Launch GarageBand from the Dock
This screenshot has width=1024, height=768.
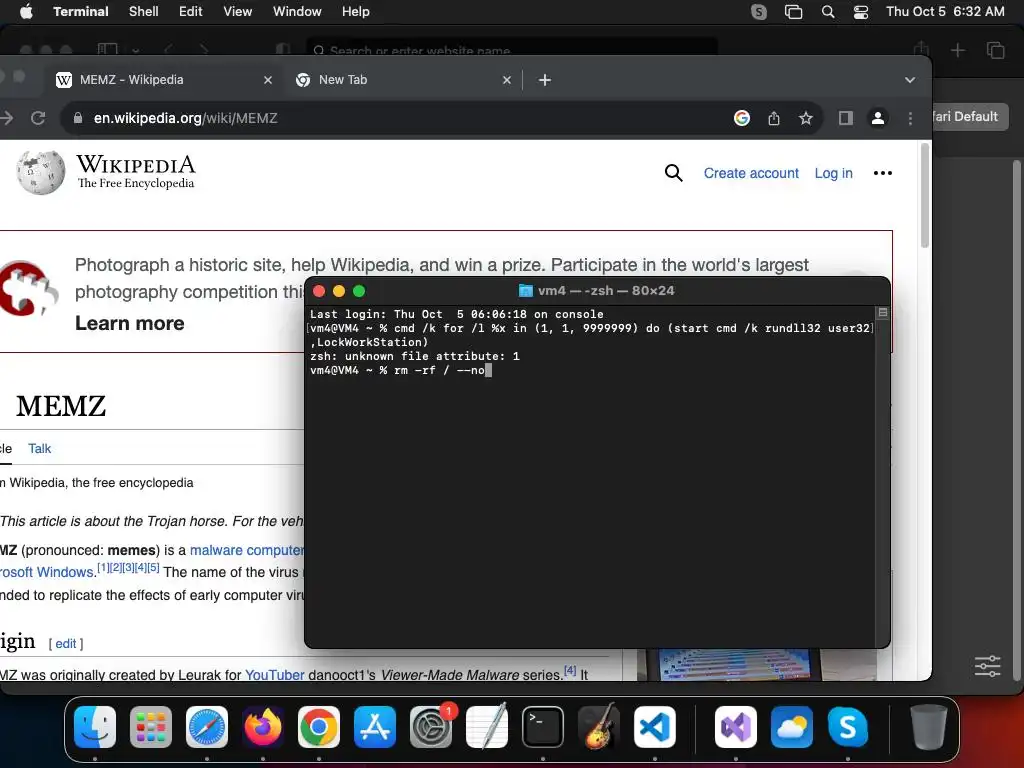(x=599, y=727)
